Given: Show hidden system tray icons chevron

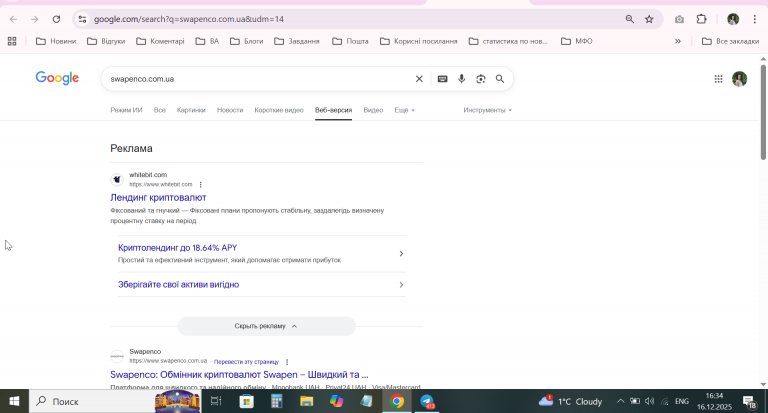Looking at the screenshot, I should [620, 401].
